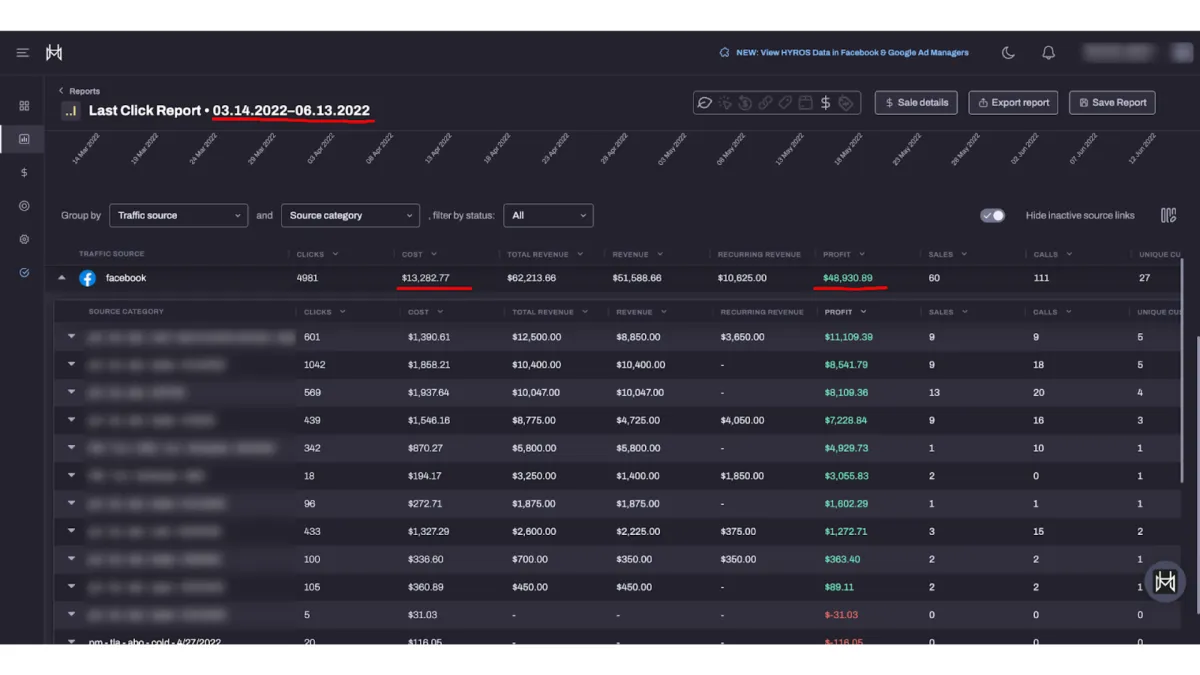Click the floating HYROS chat widget
The height and width of the screenshot is (675, 1200).
coord(1165,582)
